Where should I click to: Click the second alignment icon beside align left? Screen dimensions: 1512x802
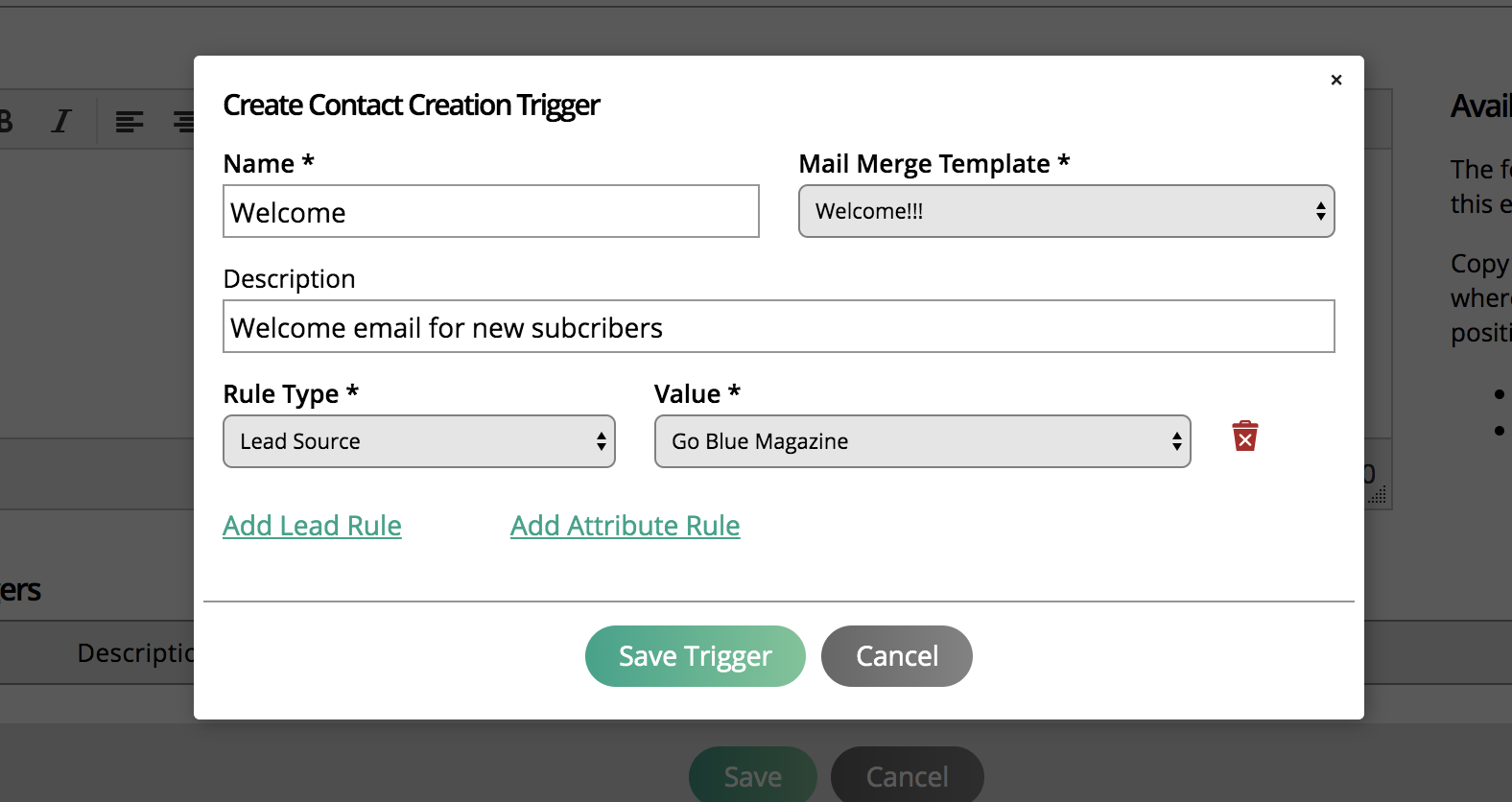183,122
